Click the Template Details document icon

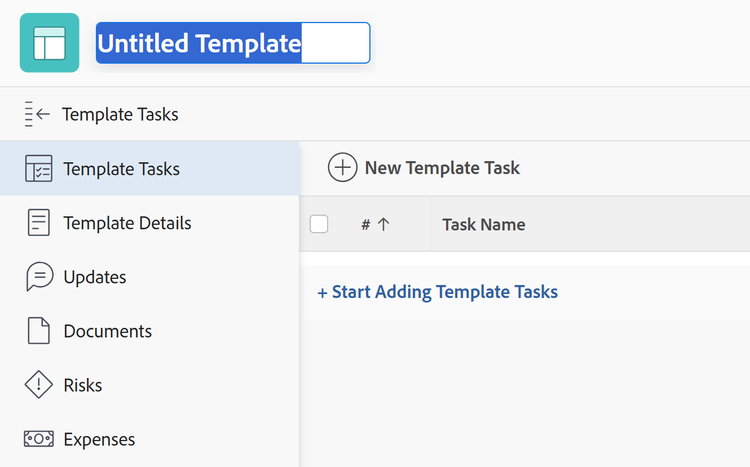[x=39, y=223]
